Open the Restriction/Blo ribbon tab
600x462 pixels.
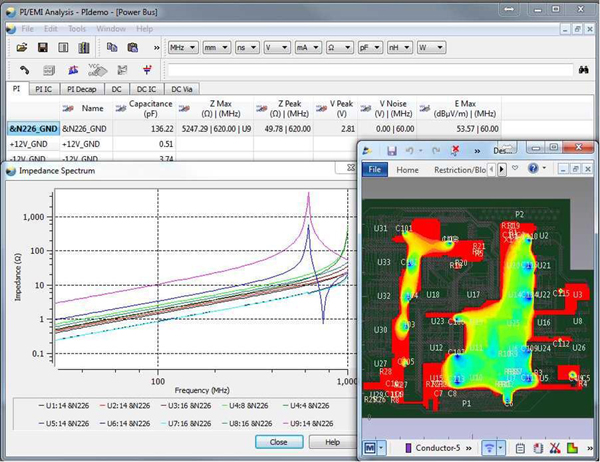coord(459,170)
